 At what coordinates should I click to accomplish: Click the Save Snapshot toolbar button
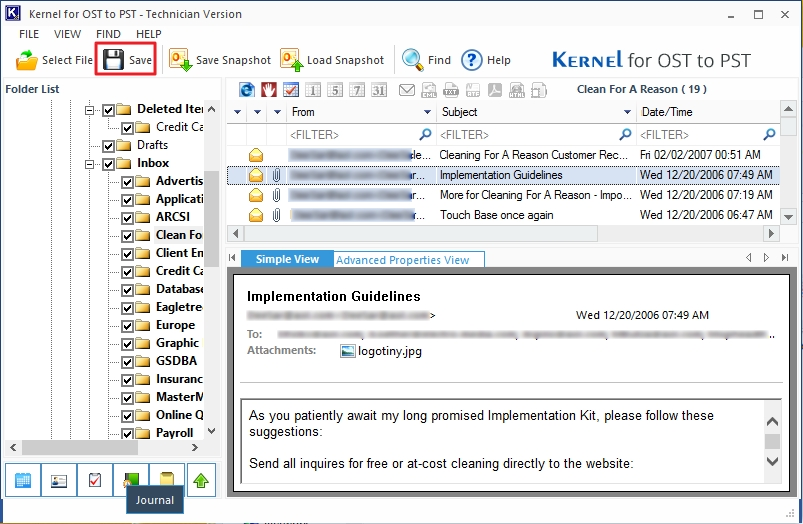point(220,60)
